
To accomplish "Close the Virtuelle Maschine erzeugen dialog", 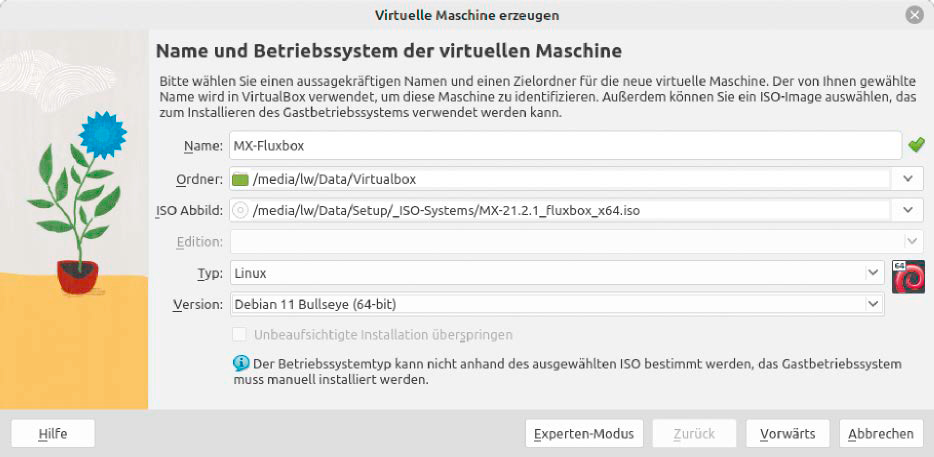I will (x=914, y=15).
